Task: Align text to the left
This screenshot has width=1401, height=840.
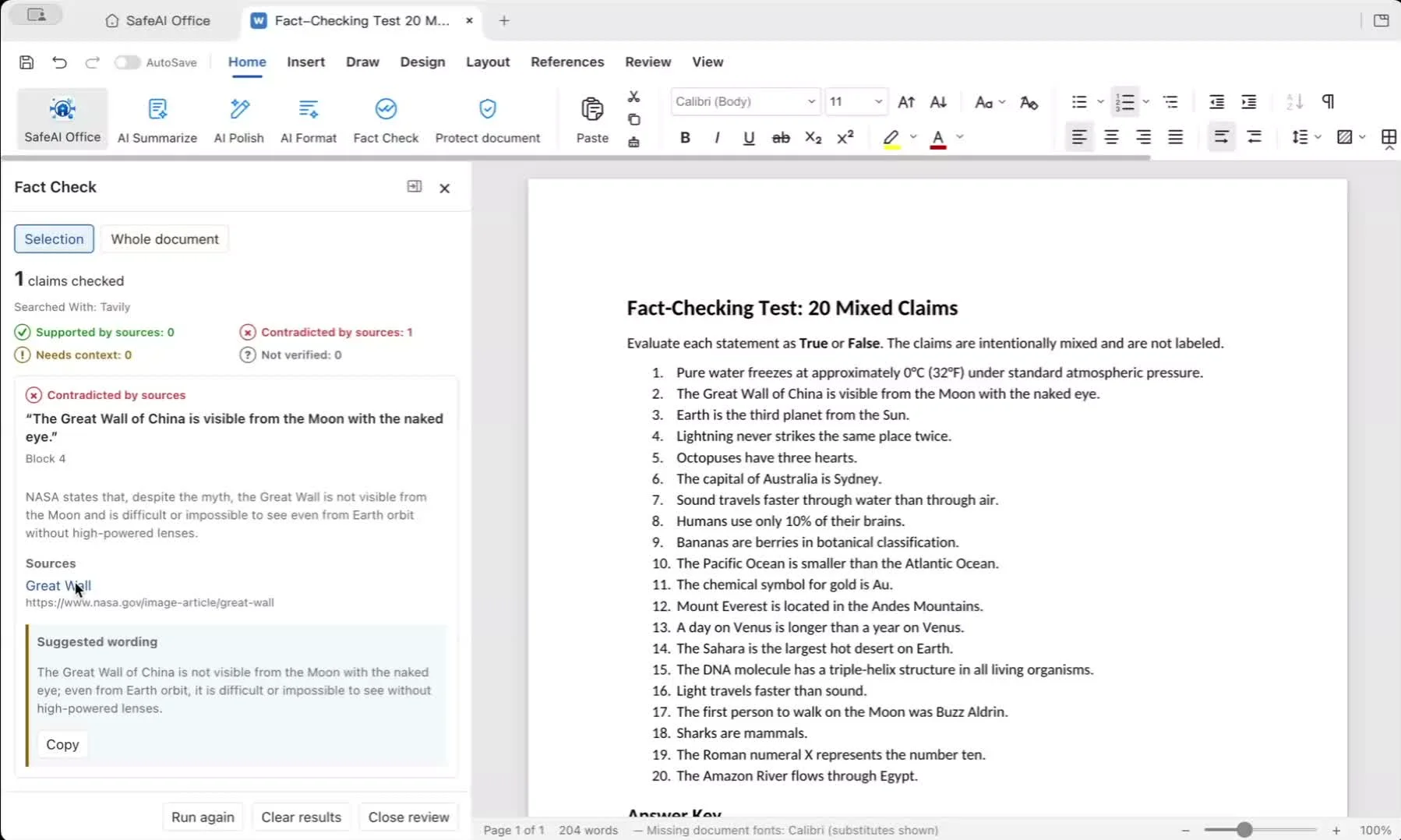Action: pyautogui.click(x=1079, y=138)
